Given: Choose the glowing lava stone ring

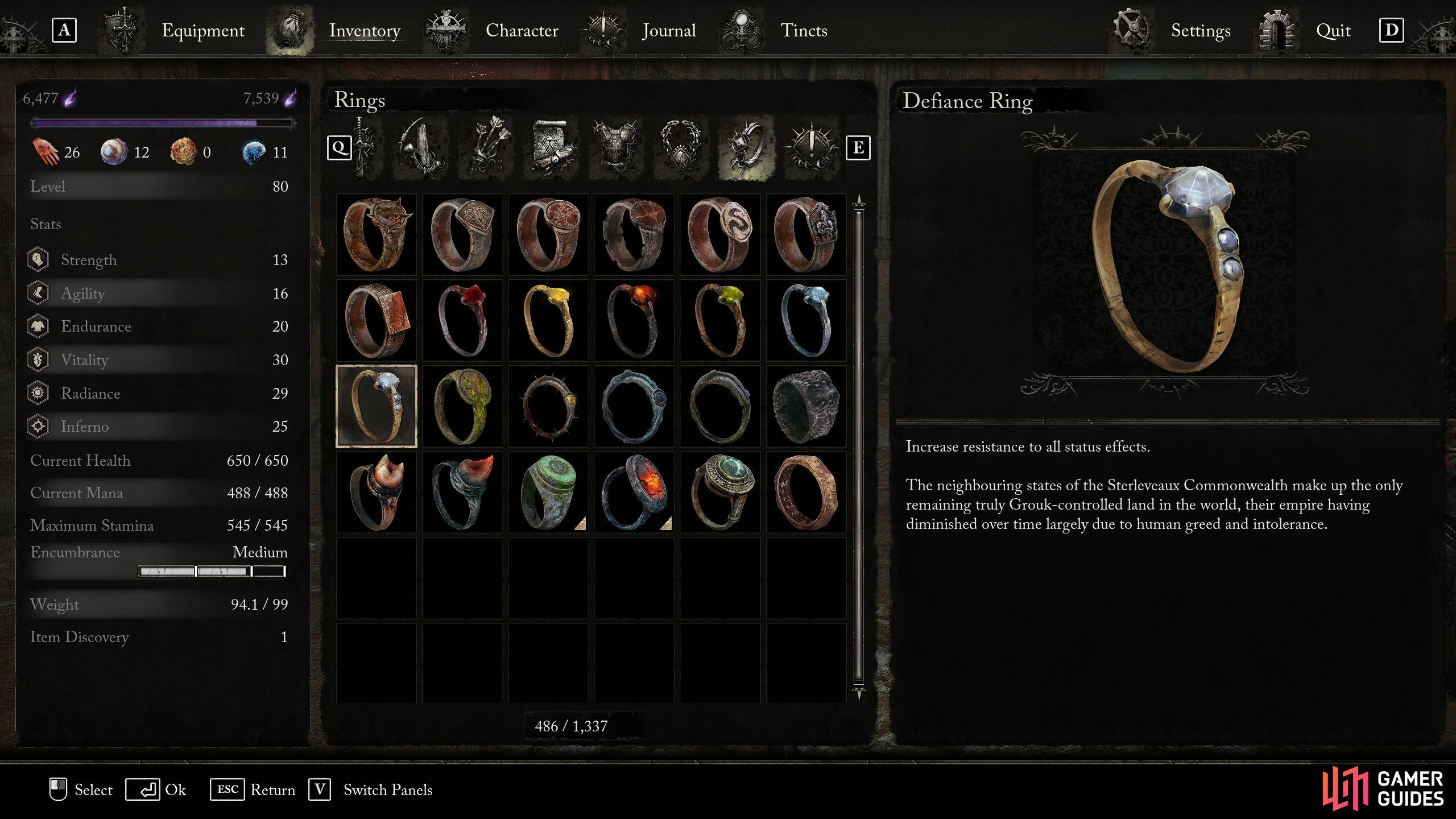Looking at the screenshot, I should tap(634, 492).
